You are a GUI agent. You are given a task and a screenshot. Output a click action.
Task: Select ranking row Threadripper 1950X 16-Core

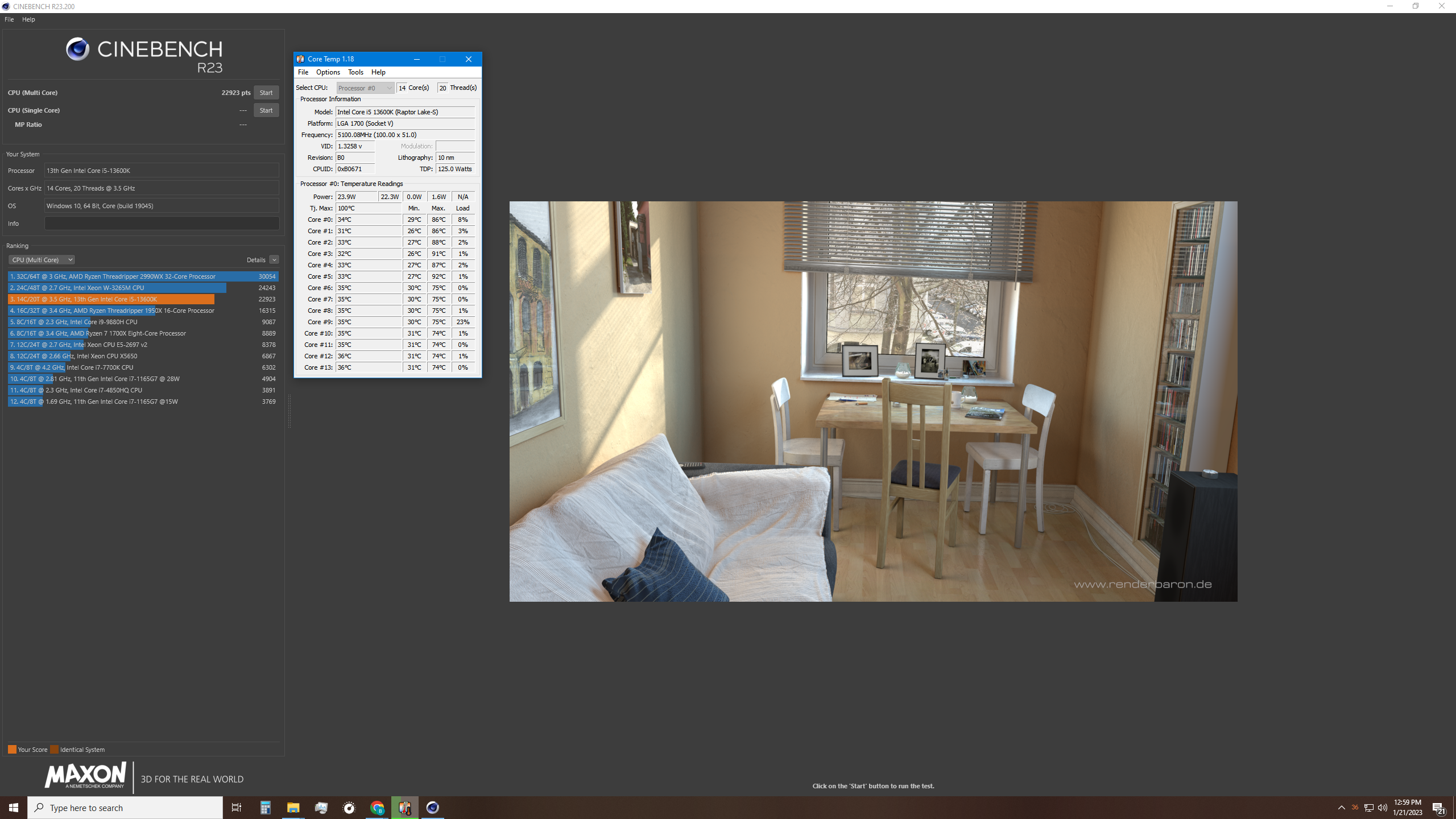pos(143,311)
